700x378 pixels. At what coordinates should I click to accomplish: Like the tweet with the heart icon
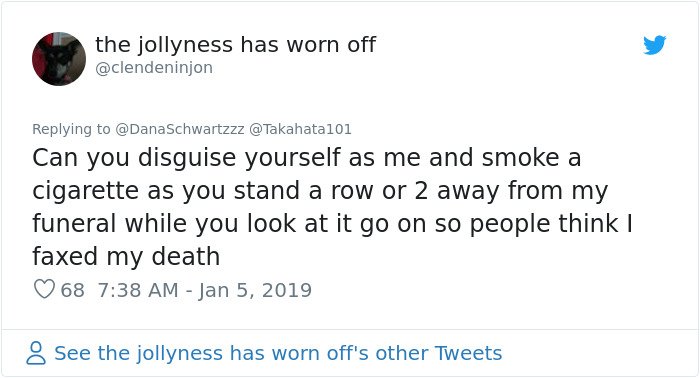tap(44, 289)
